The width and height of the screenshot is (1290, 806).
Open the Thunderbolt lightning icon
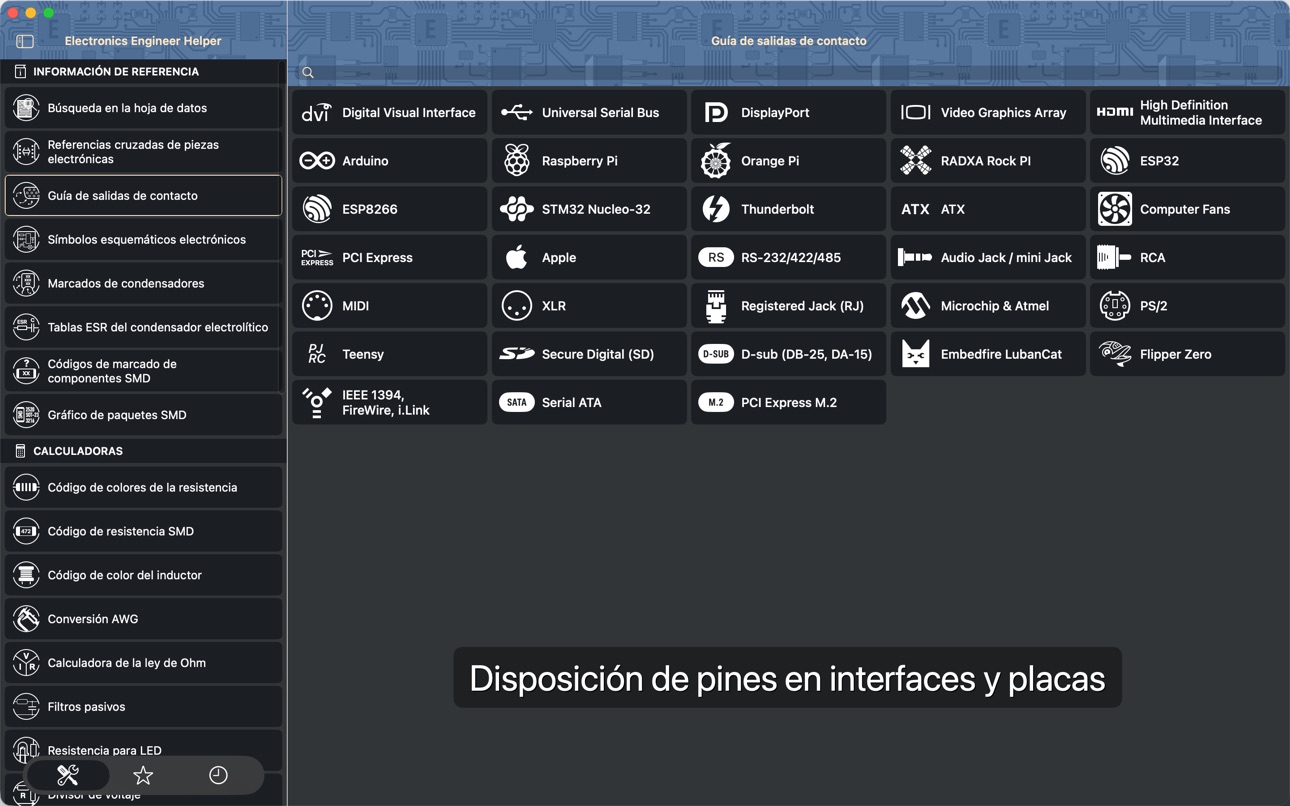point(716,209)
